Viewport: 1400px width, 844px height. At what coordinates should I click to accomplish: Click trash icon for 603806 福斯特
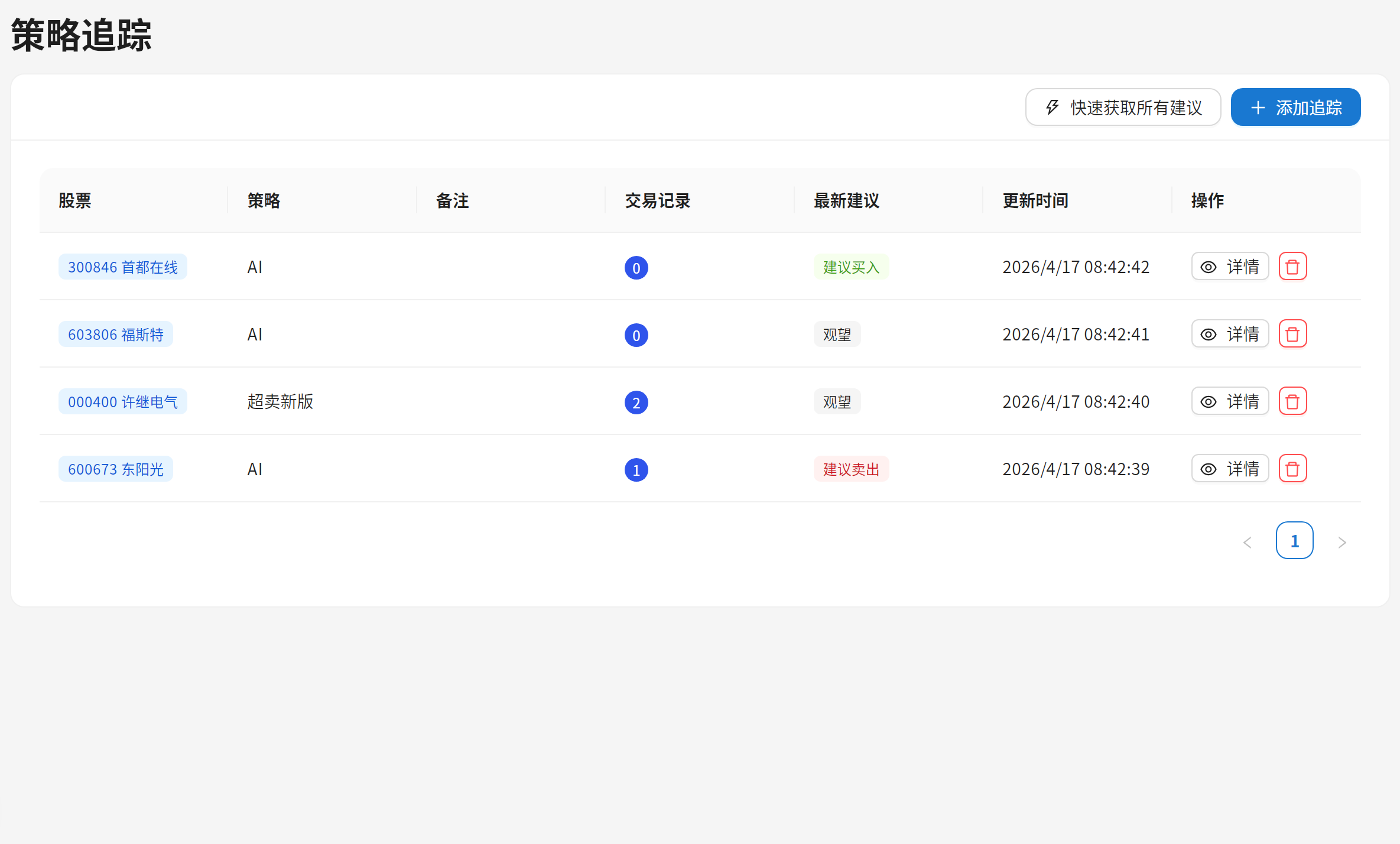pyautogui.click(x=1292, y=334)
